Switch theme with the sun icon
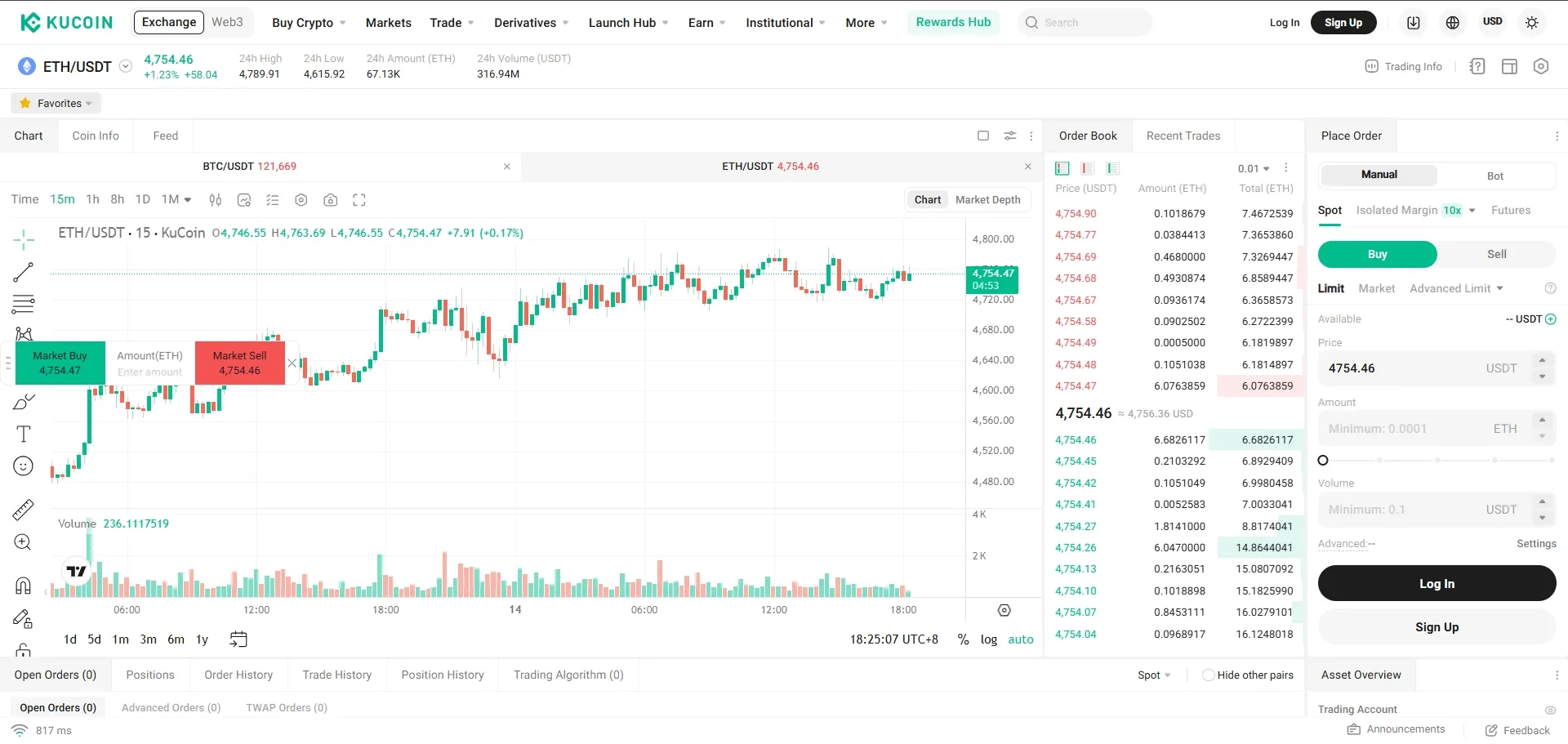Viewport: 1568px width, 744px height. (1532, 23)
